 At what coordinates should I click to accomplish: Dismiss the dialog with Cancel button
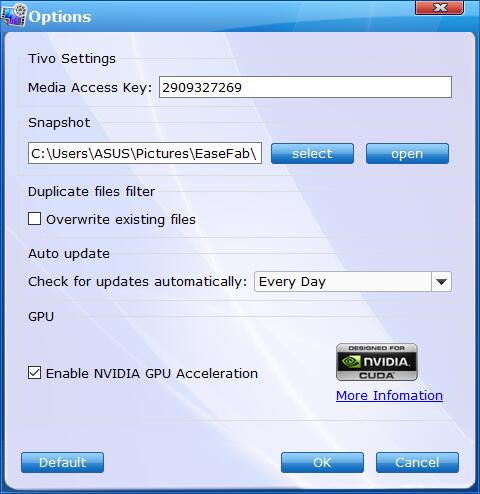click(417, 462)
